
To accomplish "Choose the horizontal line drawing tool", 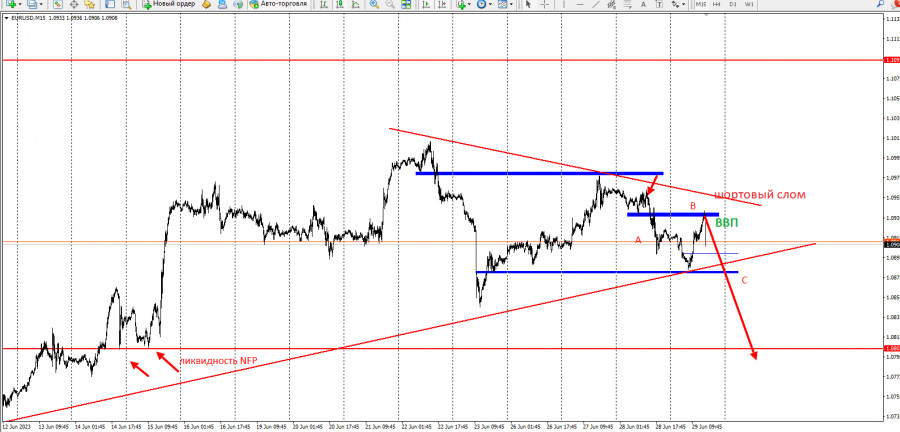I will 579,4.
